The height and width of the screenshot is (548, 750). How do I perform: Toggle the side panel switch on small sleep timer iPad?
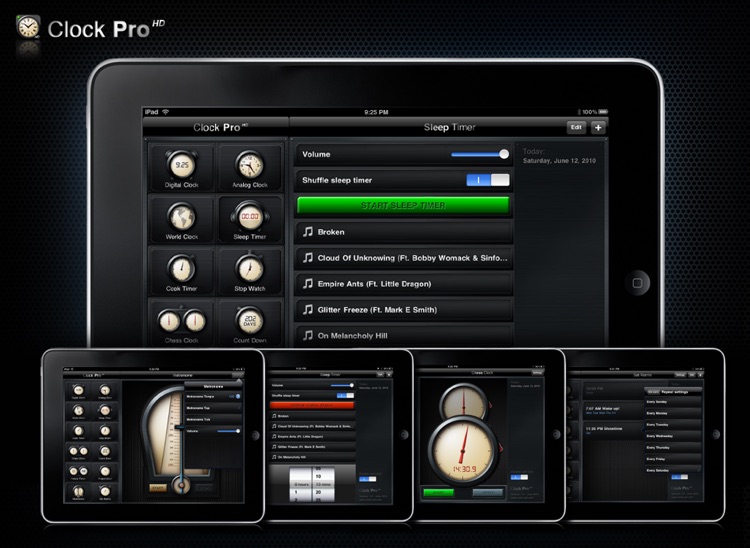368,479
